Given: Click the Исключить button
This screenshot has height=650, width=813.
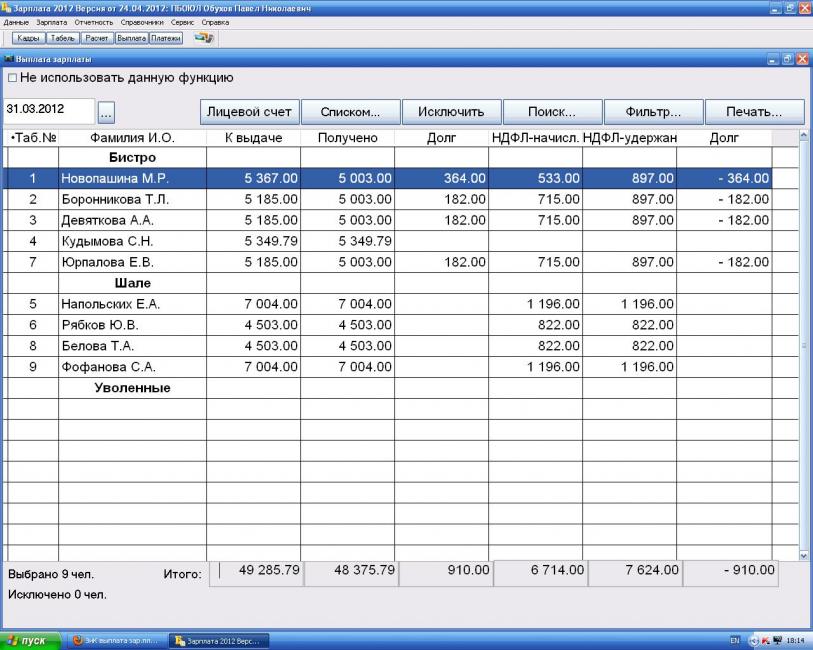Looking at the screenshot, I should 451,112.
